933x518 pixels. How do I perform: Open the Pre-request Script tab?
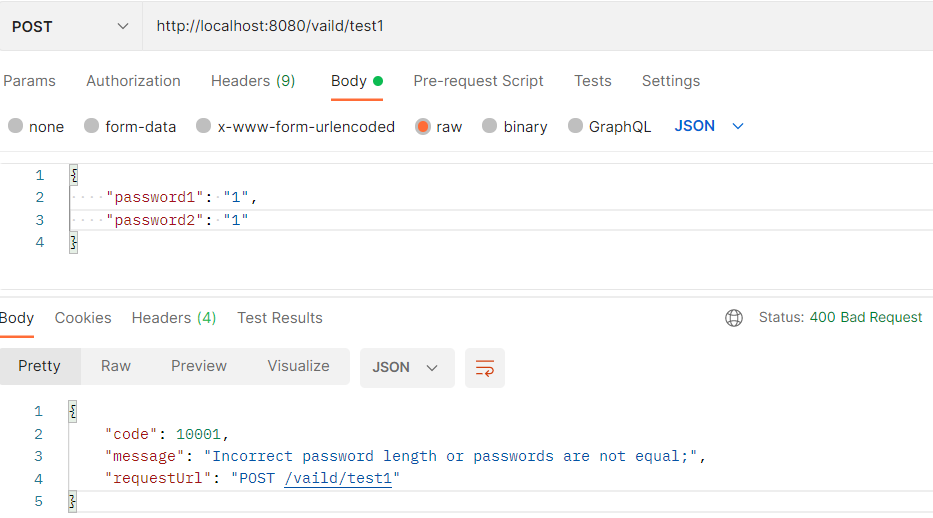(478, 81)
